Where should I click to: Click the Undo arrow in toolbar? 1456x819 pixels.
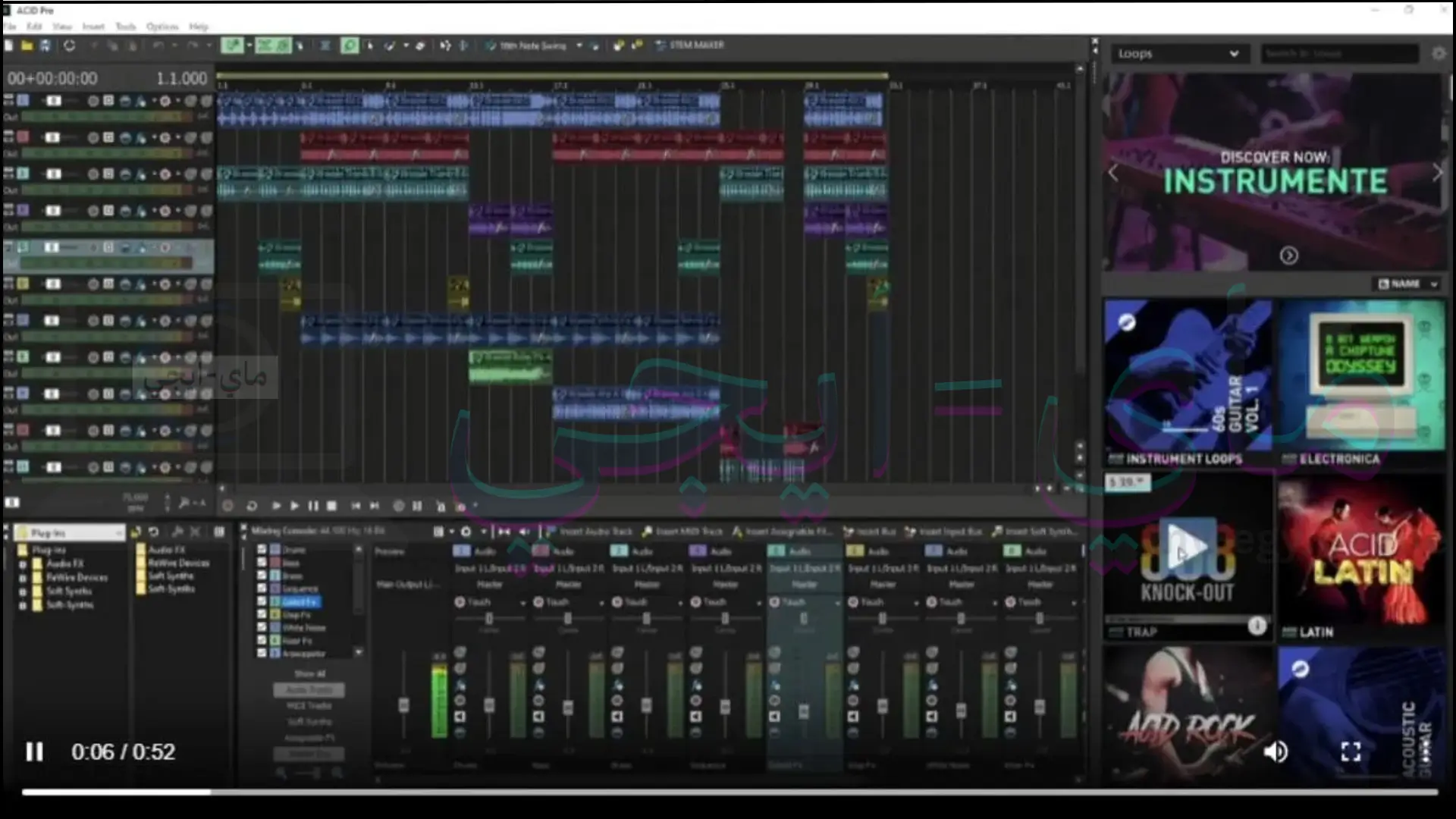click(x=158, y=45)
